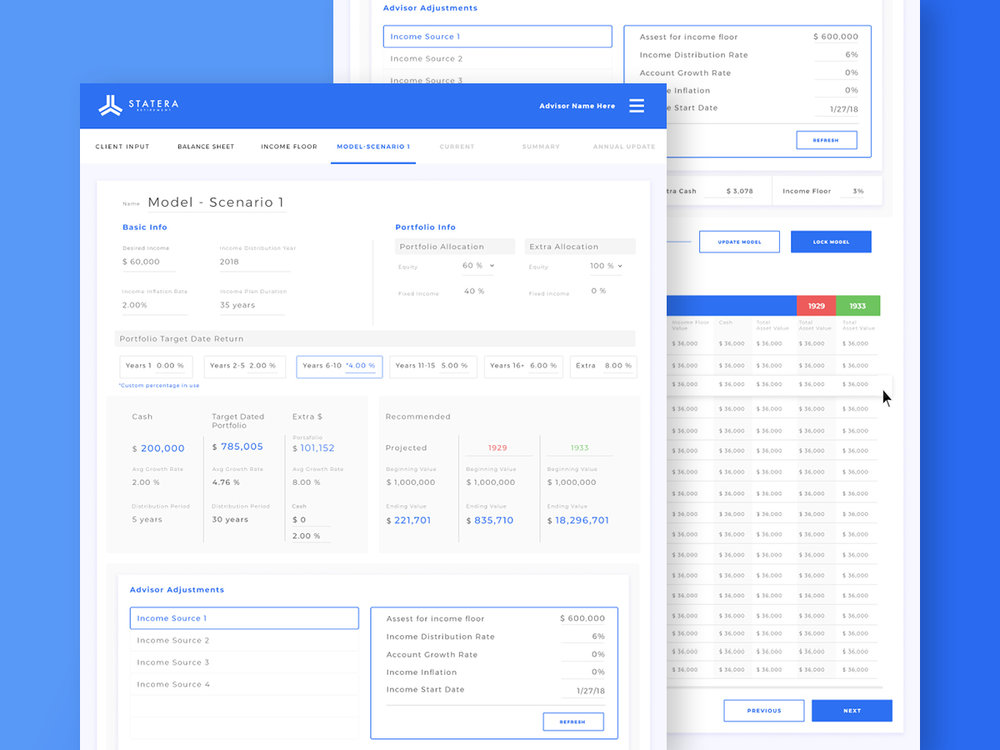The width and height of the screenshot is (1000, 750).
Task: Switch to the Balance Sheet tab
Action: tap(206, 147)
